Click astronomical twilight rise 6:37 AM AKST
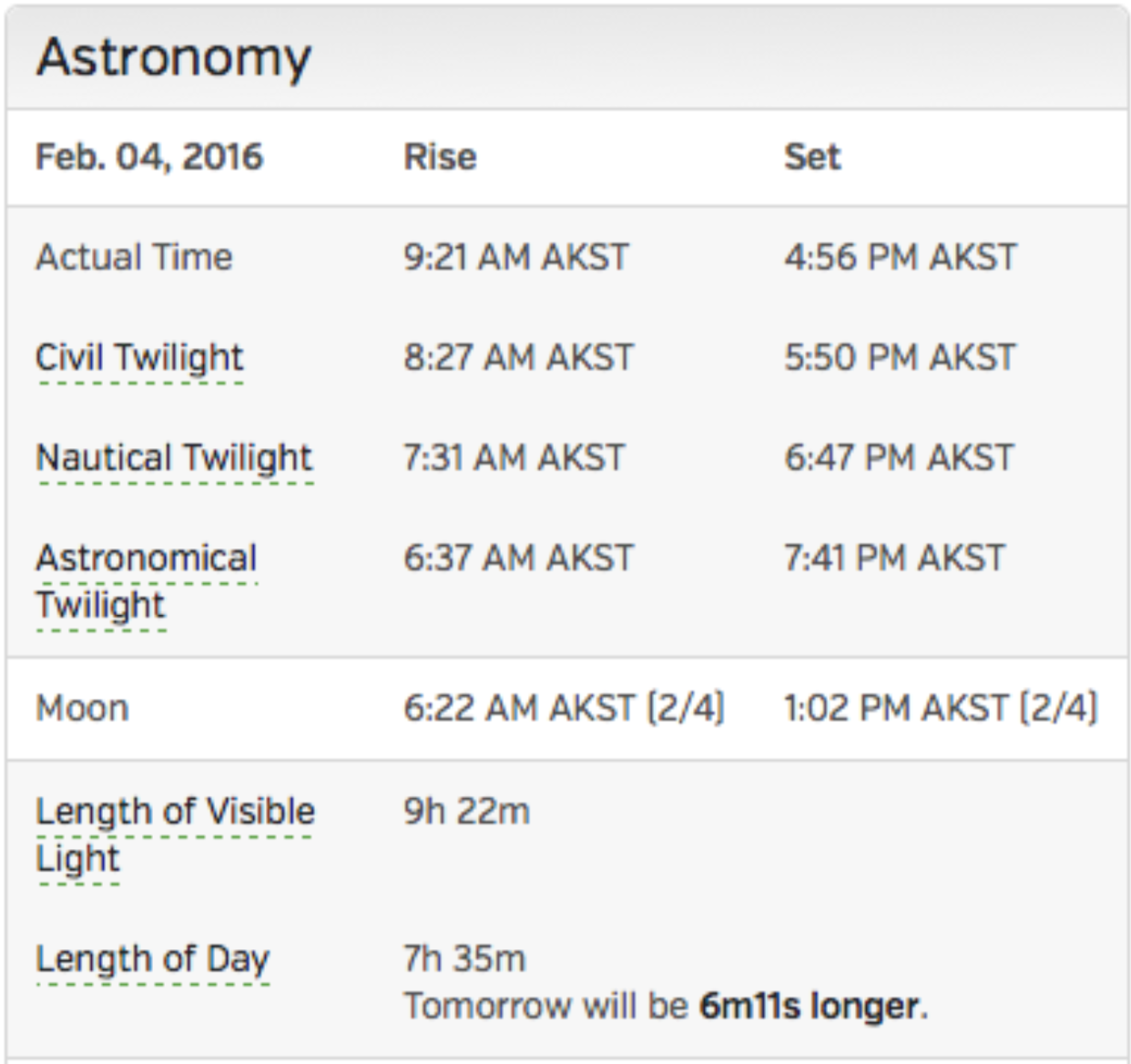The width and height of the screenshot is (1131, 1064). [518, 558]
